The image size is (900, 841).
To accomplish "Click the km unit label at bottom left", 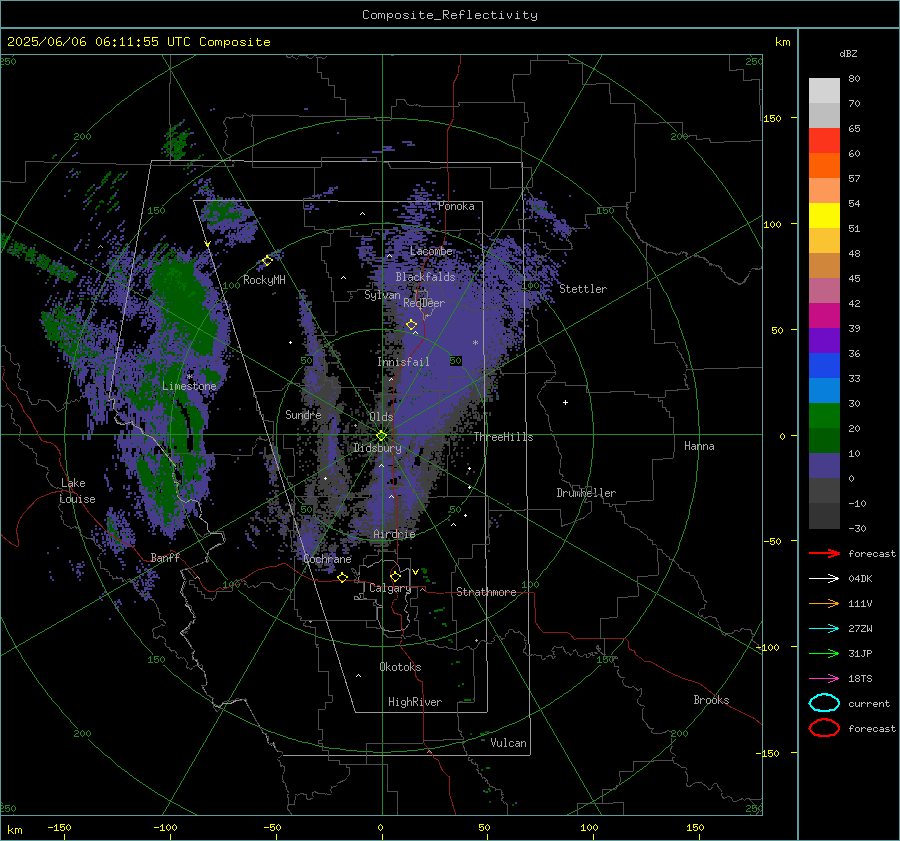I will (x=14, y=830).
